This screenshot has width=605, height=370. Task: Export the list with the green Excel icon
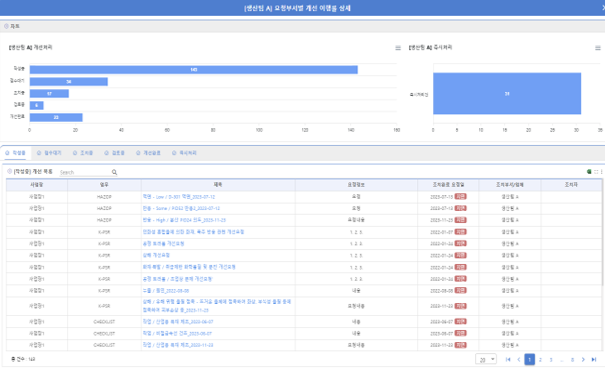(589, 172)
